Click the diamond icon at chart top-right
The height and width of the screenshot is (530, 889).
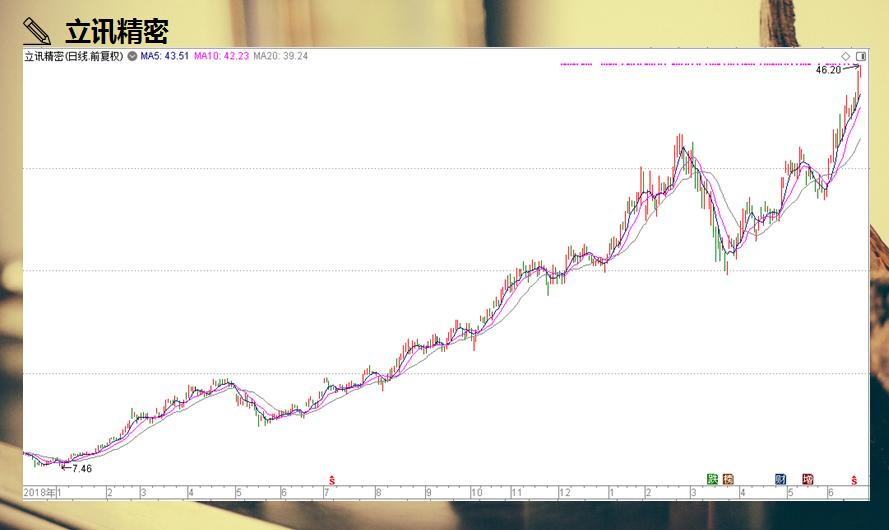coord(845,56)
